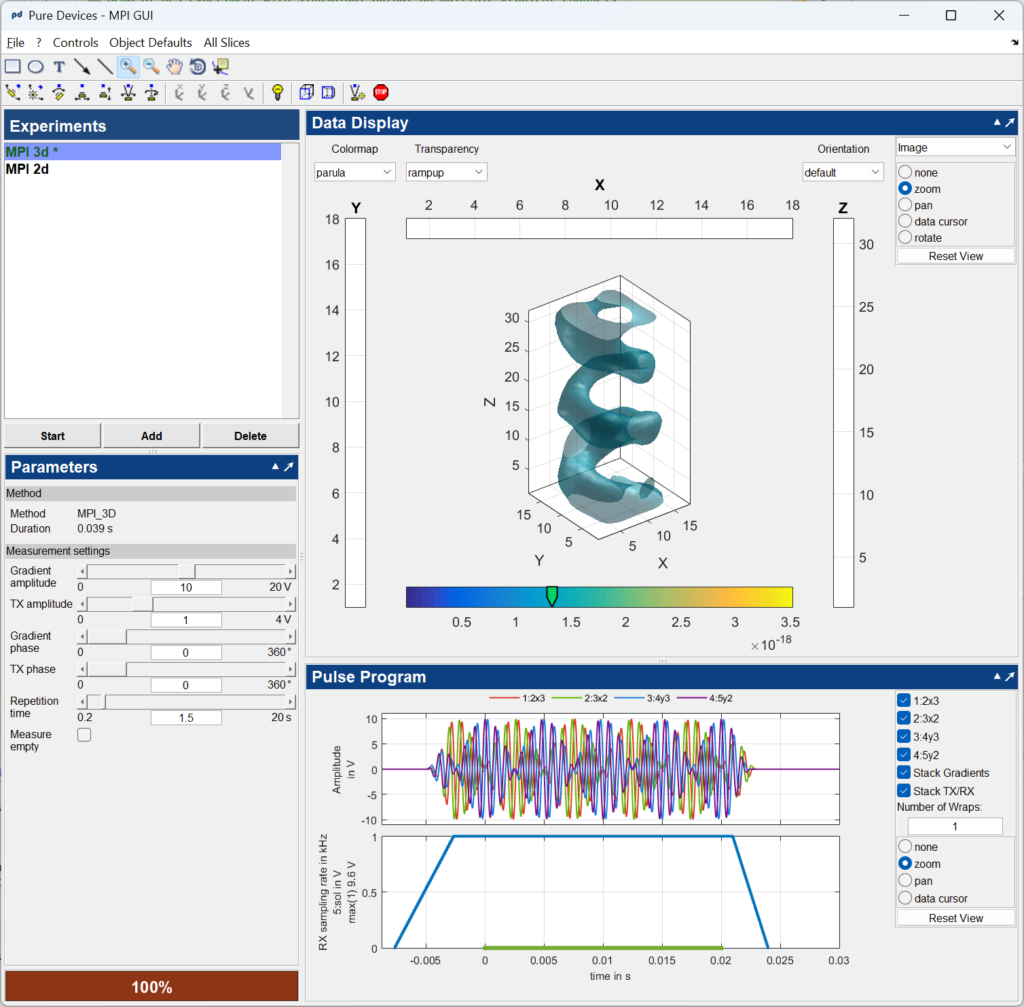Select the rectangle annotation tool
This screenshot has height=1007, width=1024.
(x=13, y=67)
